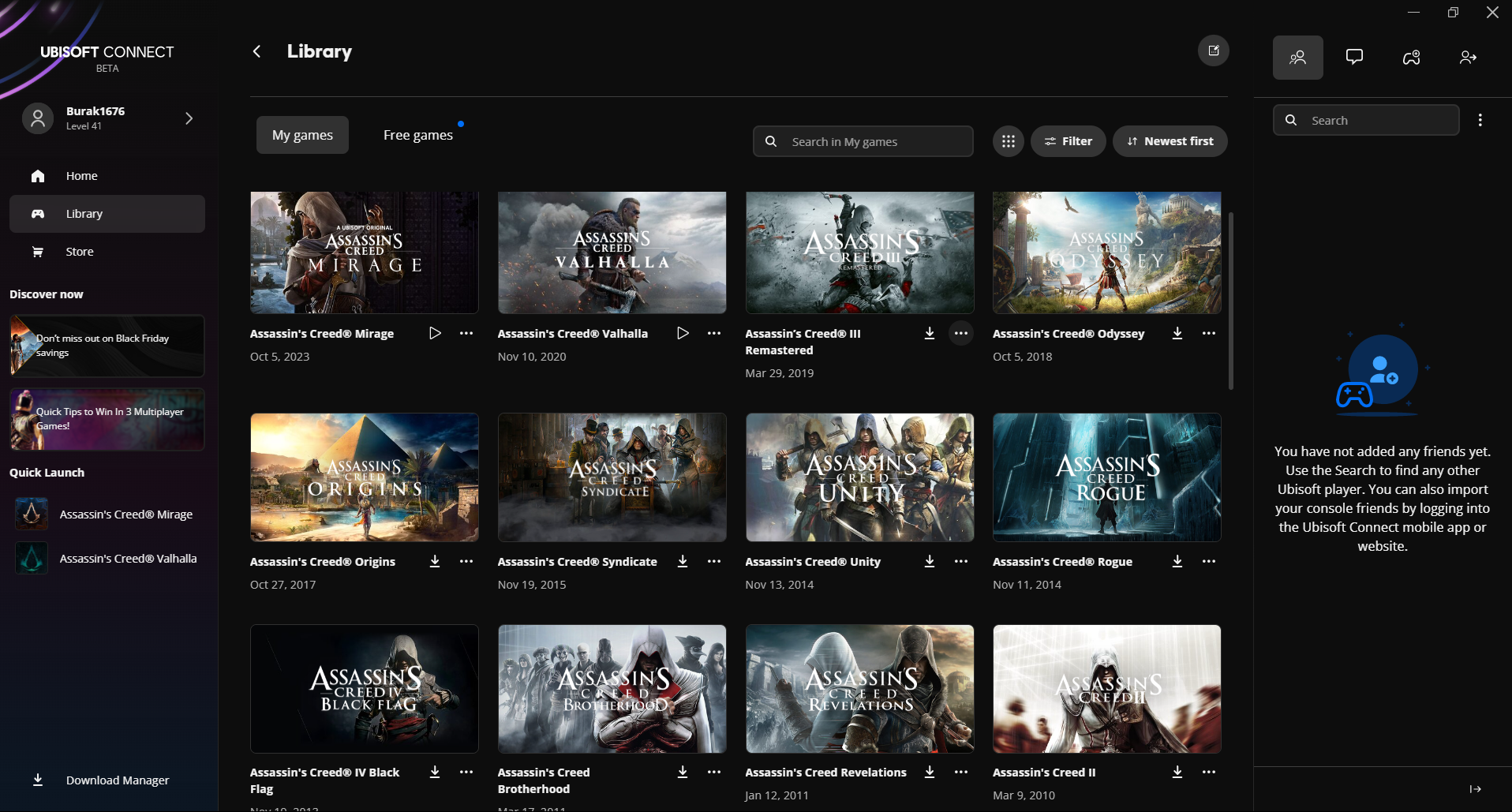Open more options for Assassin's Creed Revelations
This screenshot has height=812, width=1512.
(x=961, y=772)
